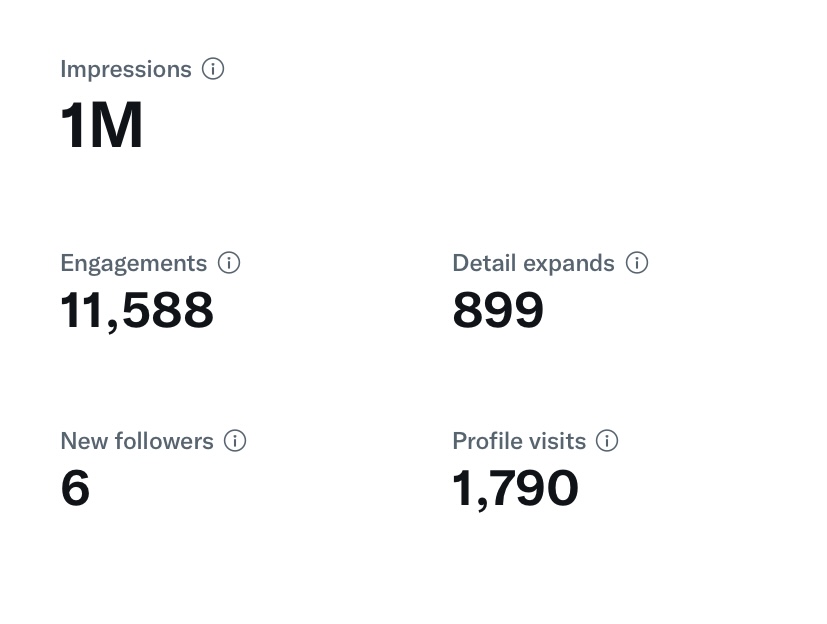Image resolution: width=827 pixels, height=624 pixels.
Task: Click the 11,588 engagements count
Action: tap(137, 311)
